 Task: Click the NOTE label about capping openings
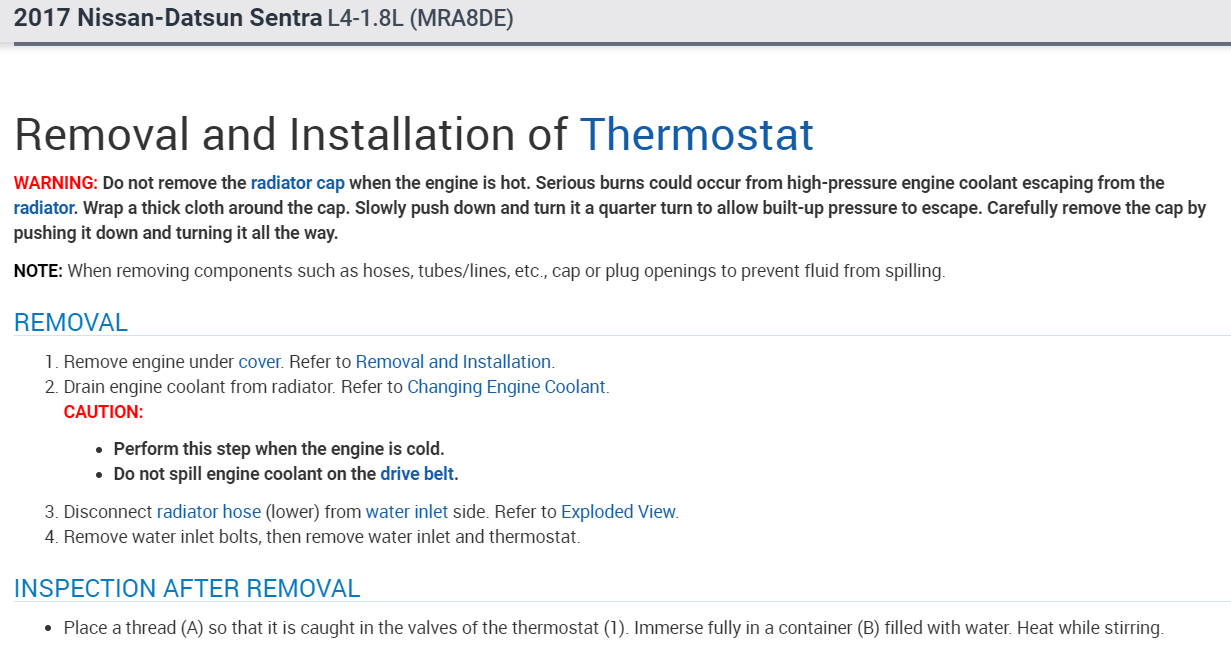[38, 271]
